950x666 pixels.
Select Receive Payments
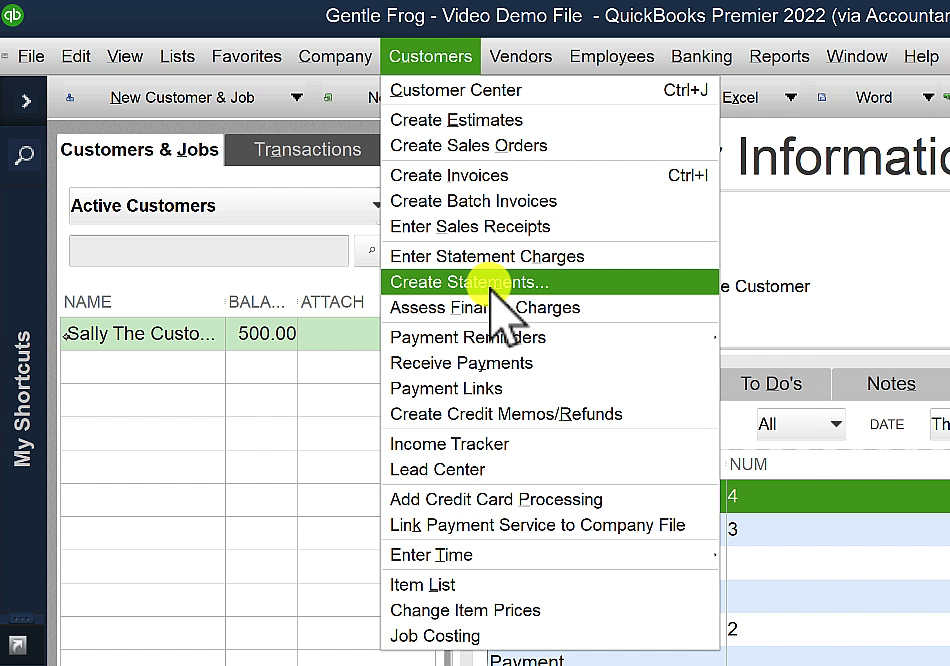click(550, 363)
